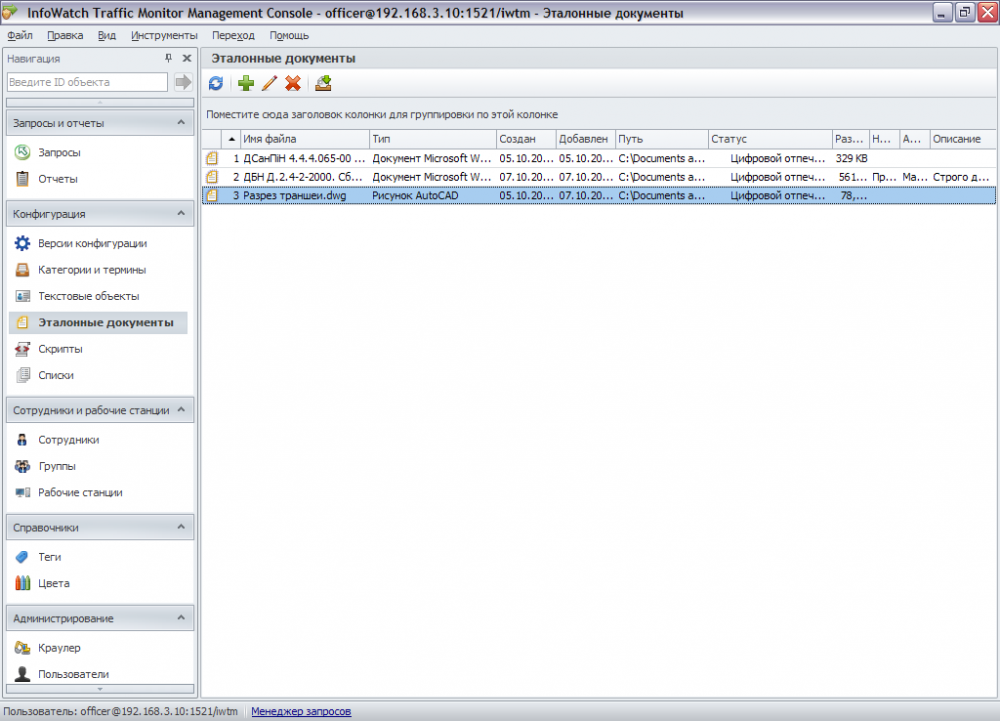This screenshot has width=1000, height=721.
Task: Select the ДСанПіН 4.4.4.065-00 file name
Action: tap(304, 158)
